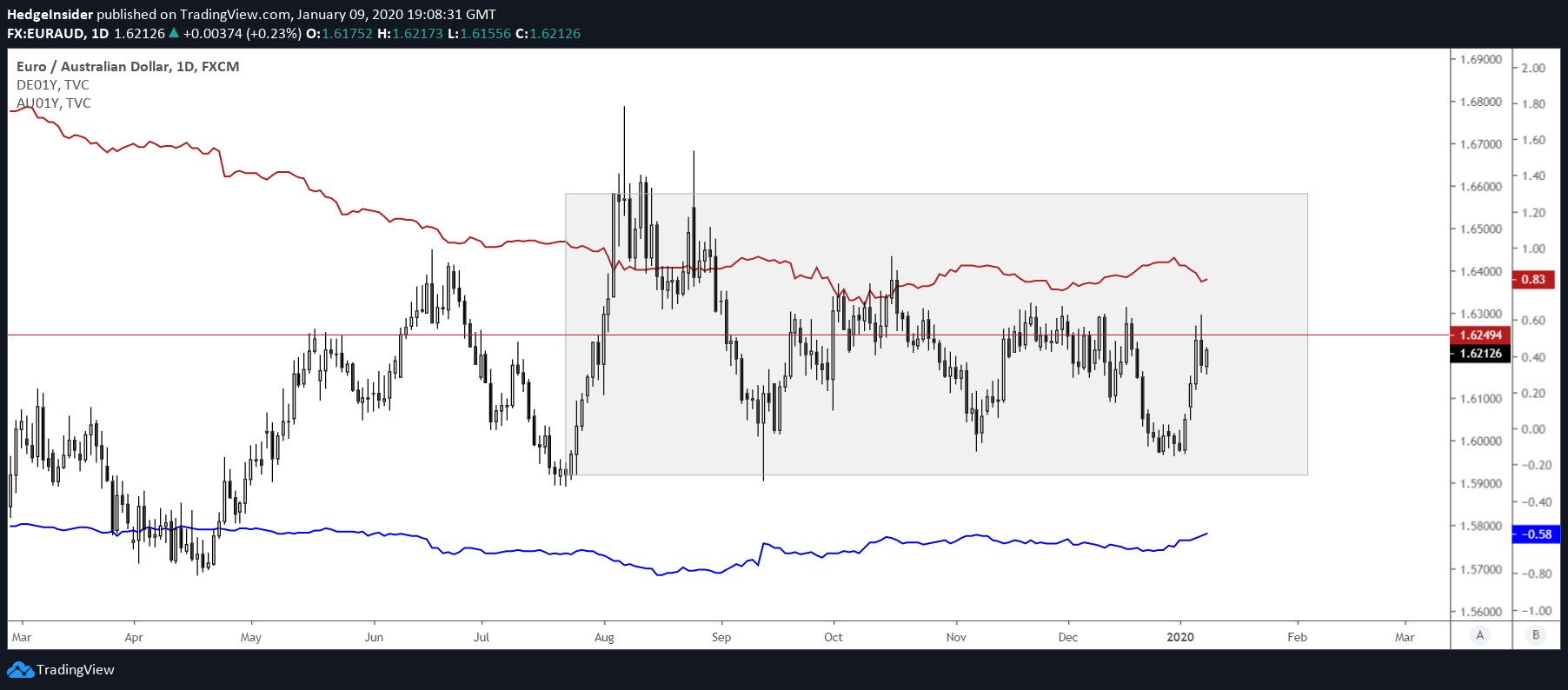Select the DE01Y, TVC legend entry
1568x690 pixels.
click(53, 84)
